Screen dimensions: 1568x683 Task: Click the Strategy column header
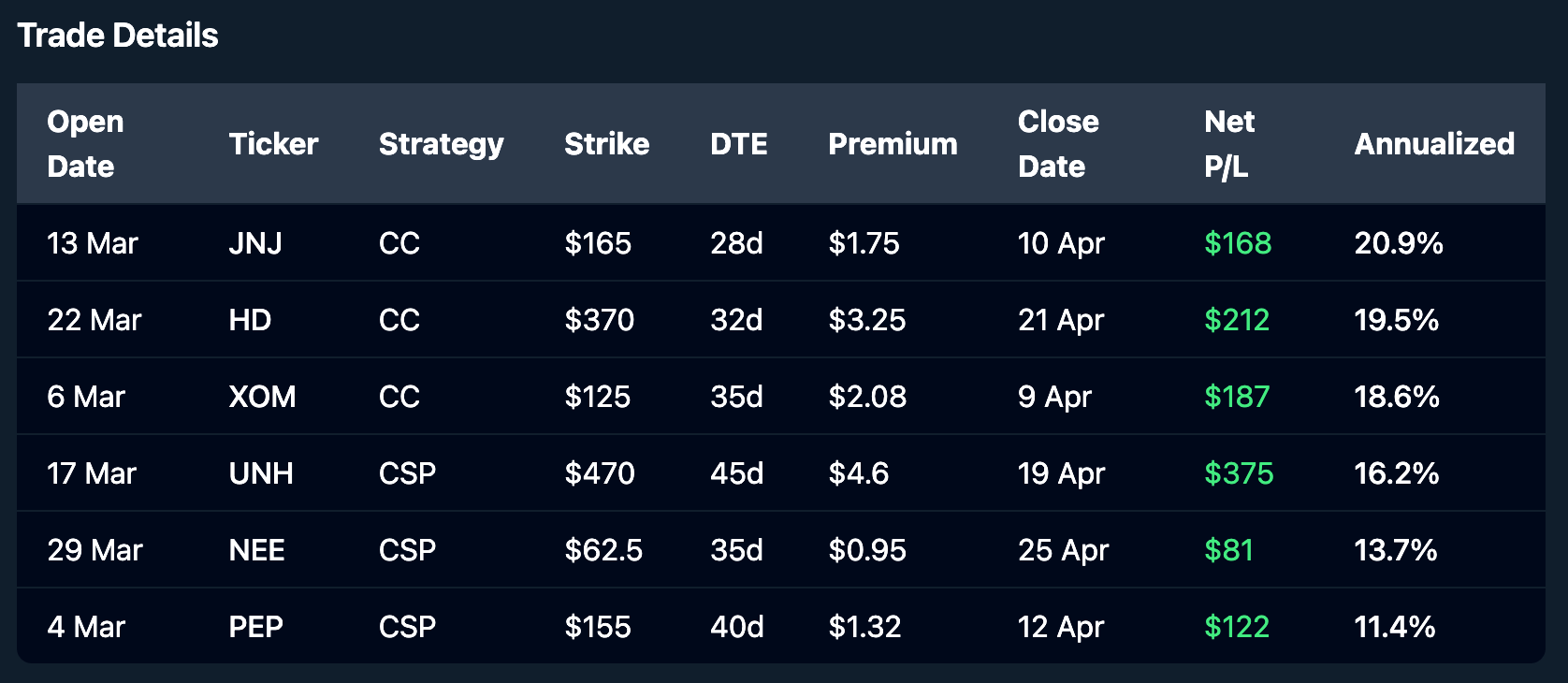441,144
